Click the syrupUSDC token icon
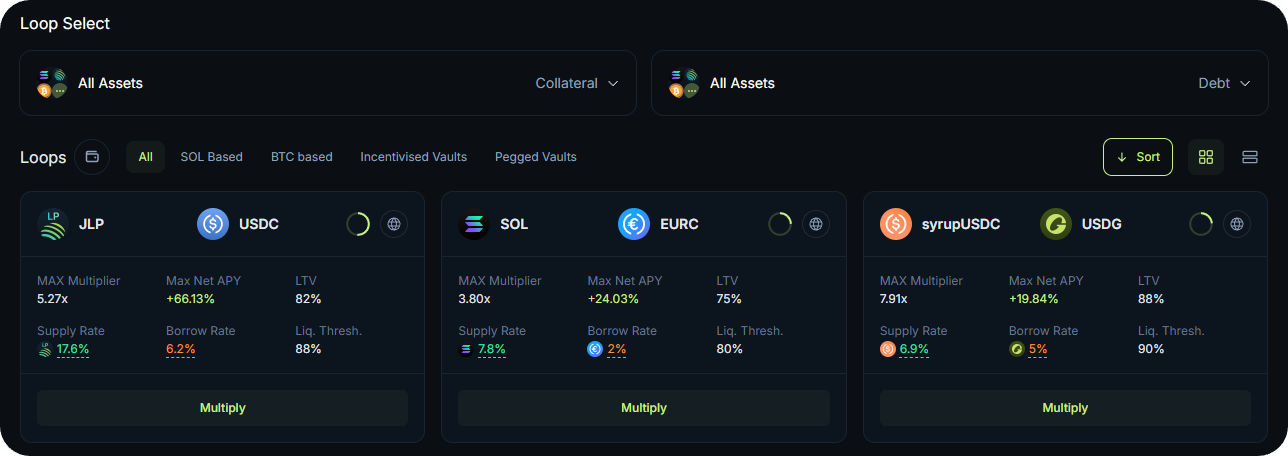Viewport: 1288px width, 456px height. point(896,225)
